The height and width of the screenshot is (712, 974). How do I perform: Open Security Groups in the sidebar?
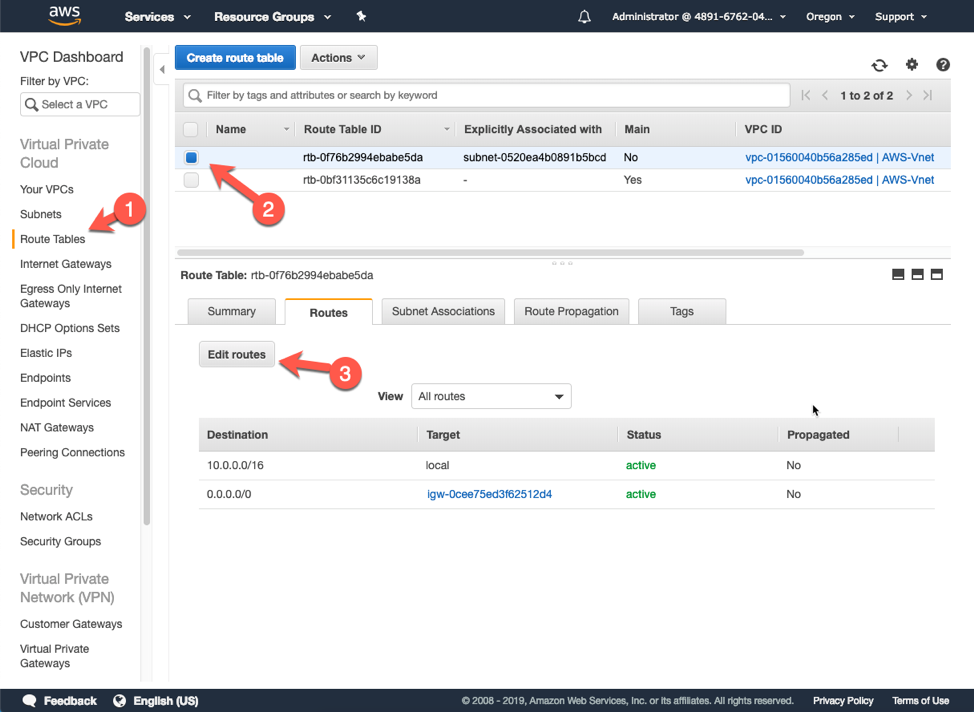point(60,541)
